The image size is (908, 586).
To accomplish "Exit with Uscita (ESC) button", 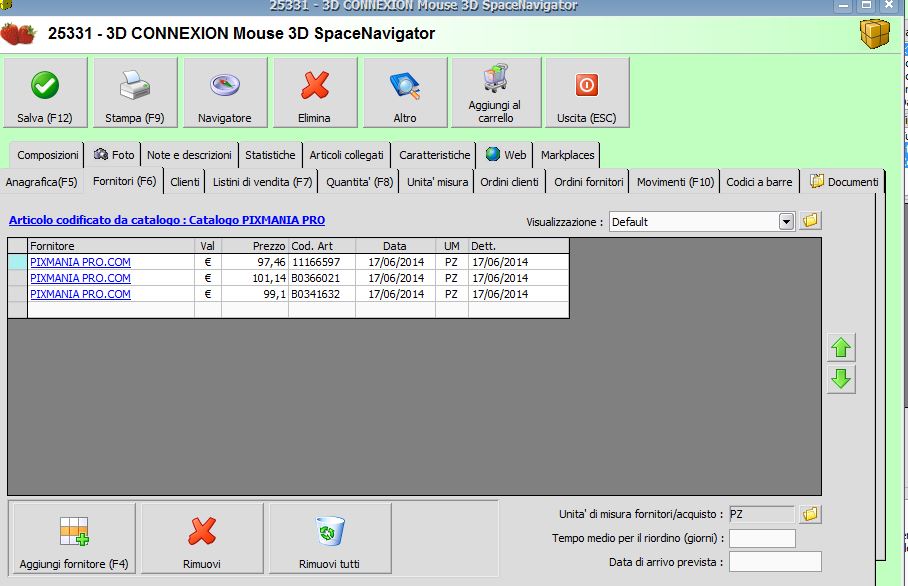I will point(587,93).
